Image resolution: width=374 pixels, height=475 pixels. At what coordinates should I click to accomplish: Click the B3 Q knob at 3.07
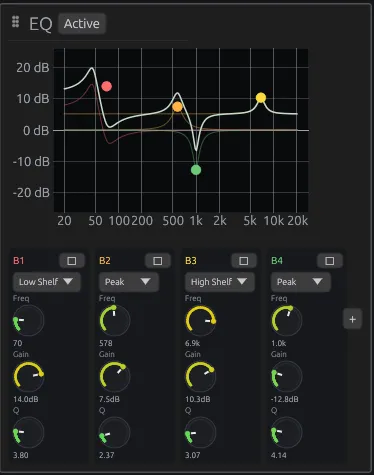click(x=200, y=432)
